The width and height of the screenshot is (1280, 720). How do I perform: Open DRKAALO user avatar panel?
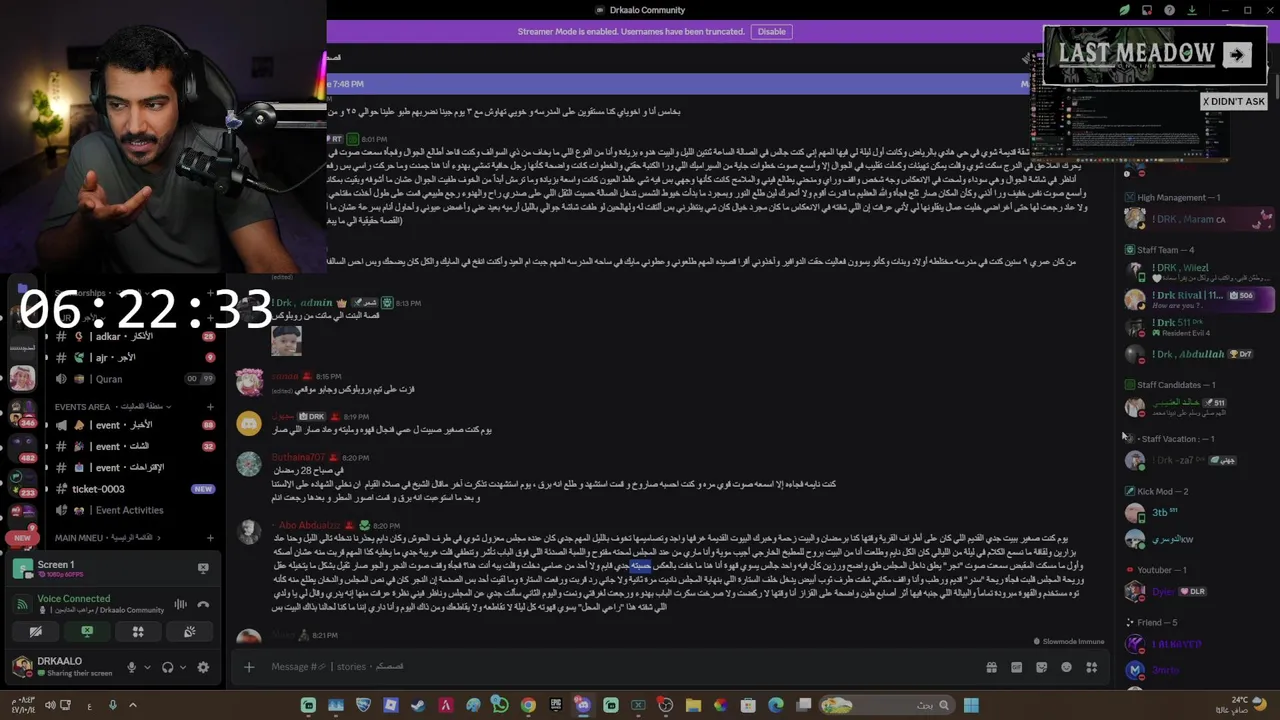click(22, 667)
